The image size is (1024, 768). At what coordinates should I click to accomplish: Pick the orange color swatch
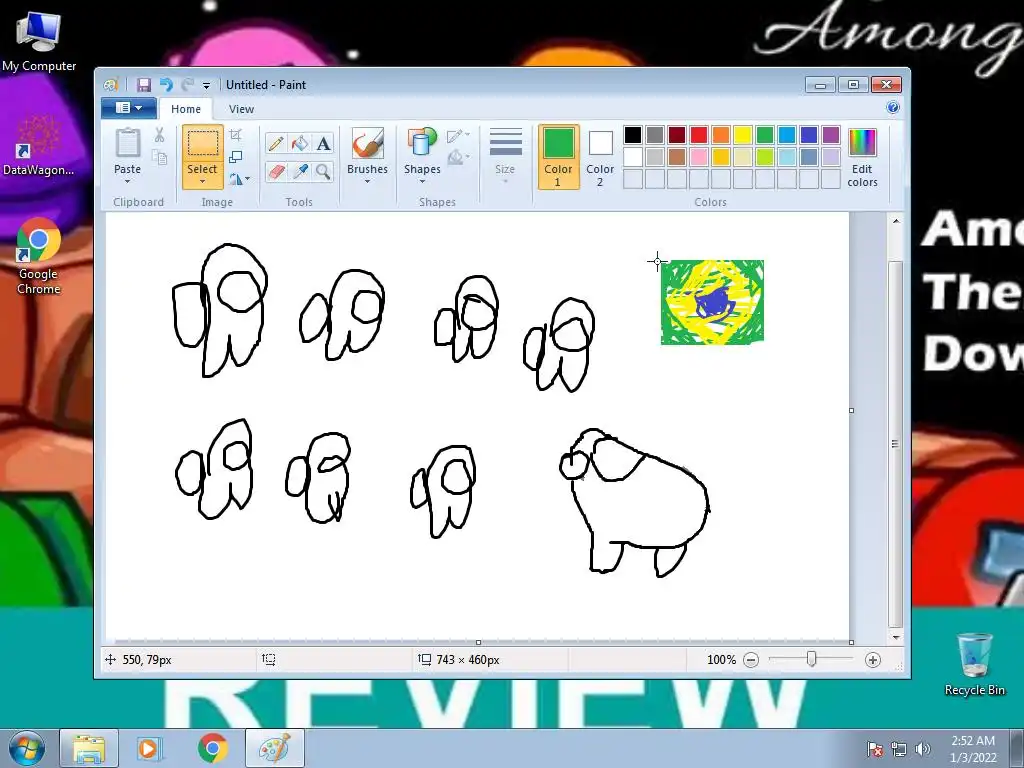tap(720, 135)
